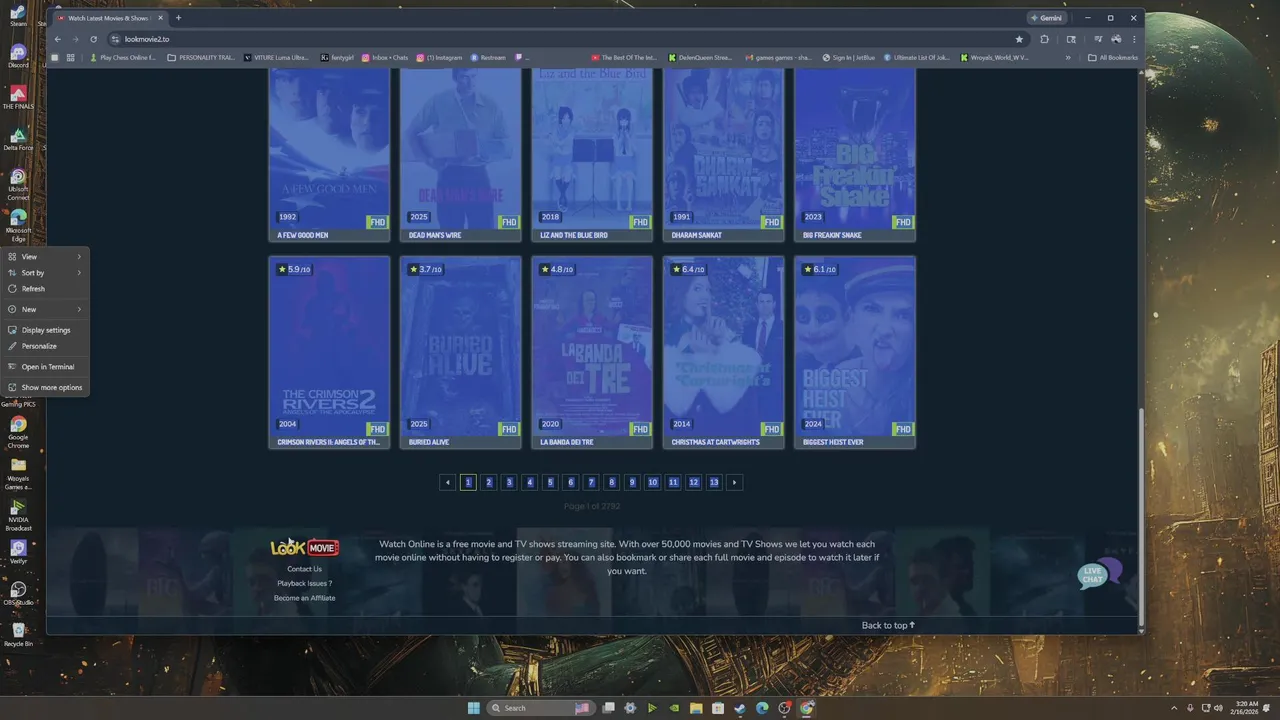Expand the hidden bookmarks chevron

coord(1068,58)
